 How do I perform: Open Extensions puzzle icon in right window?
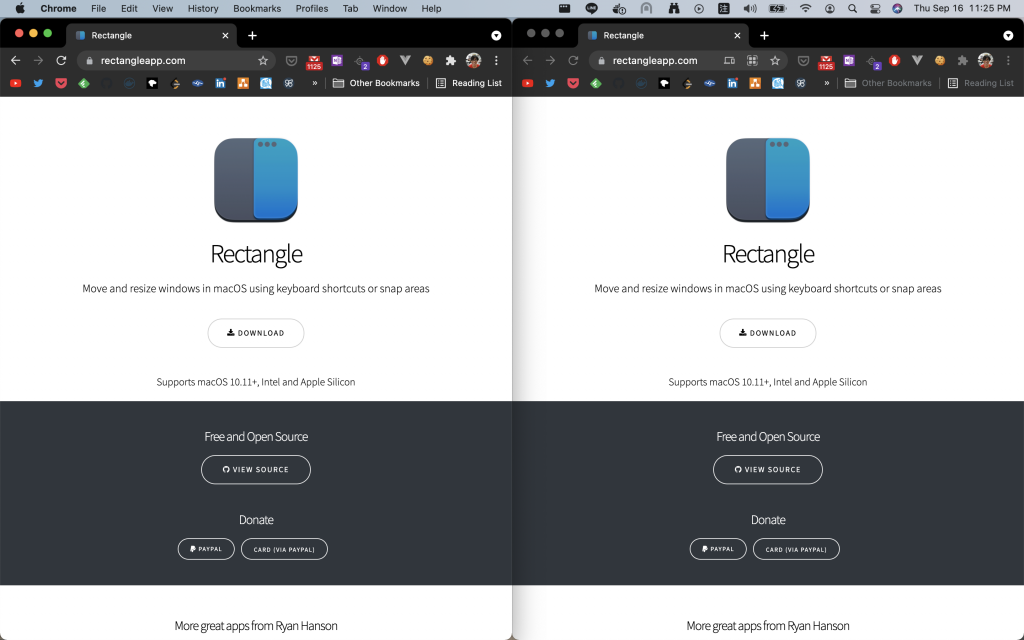click(963, 61)
